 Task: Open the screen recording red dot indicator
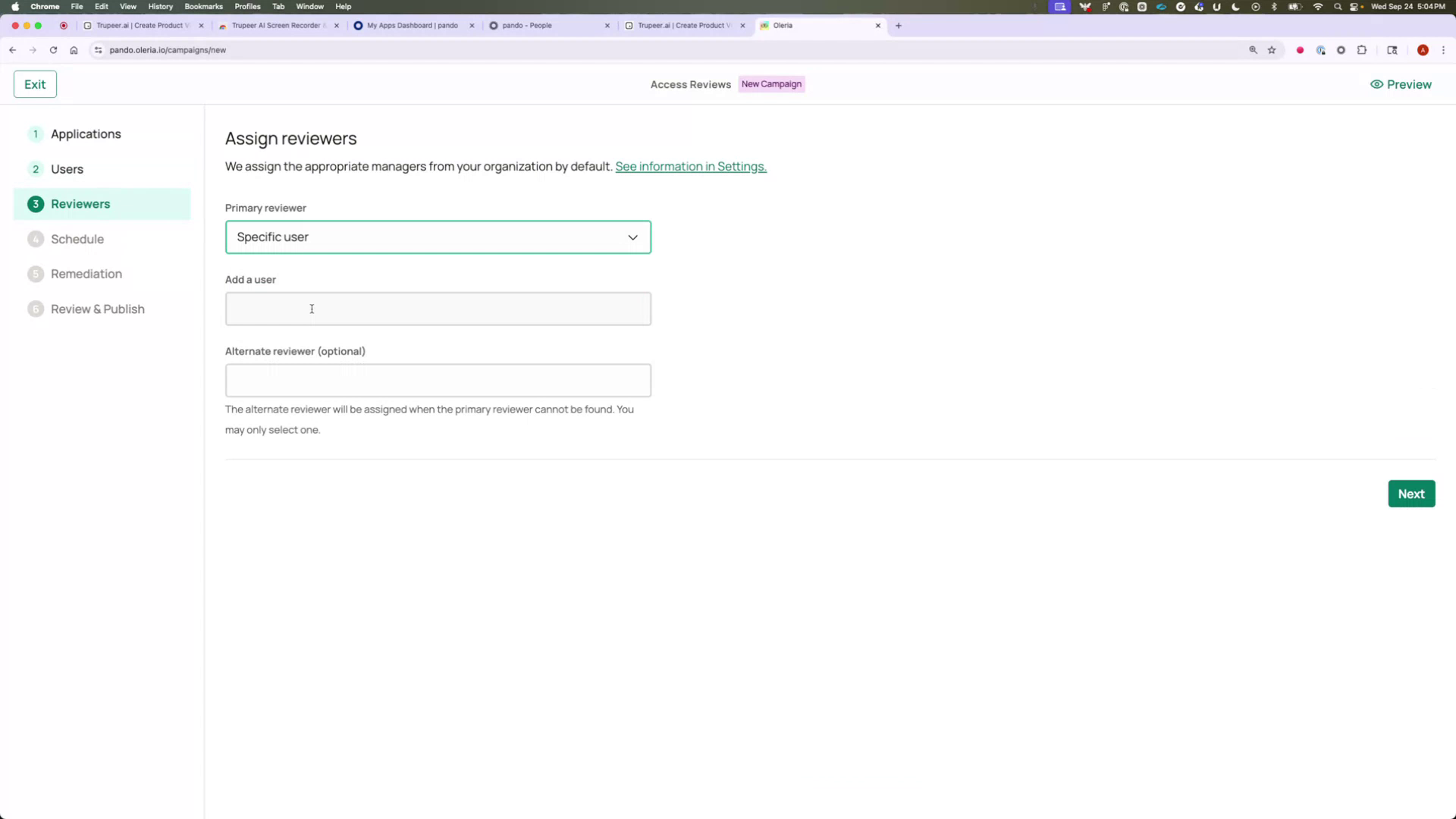1301,50
